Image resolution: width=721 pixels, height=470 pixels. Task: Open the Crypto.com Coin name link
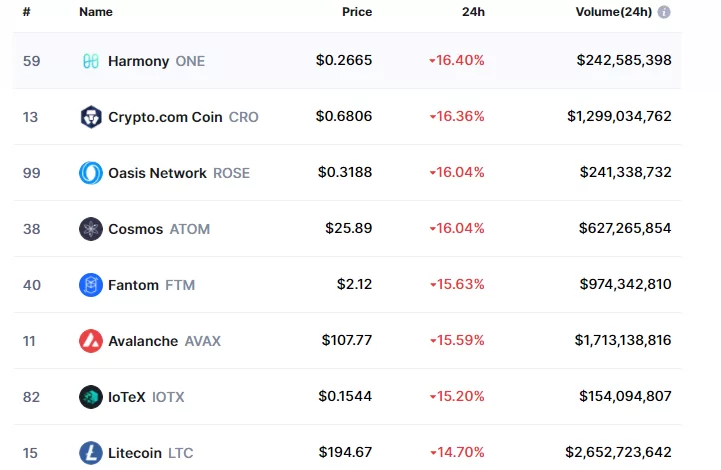[x=165, y=117]
